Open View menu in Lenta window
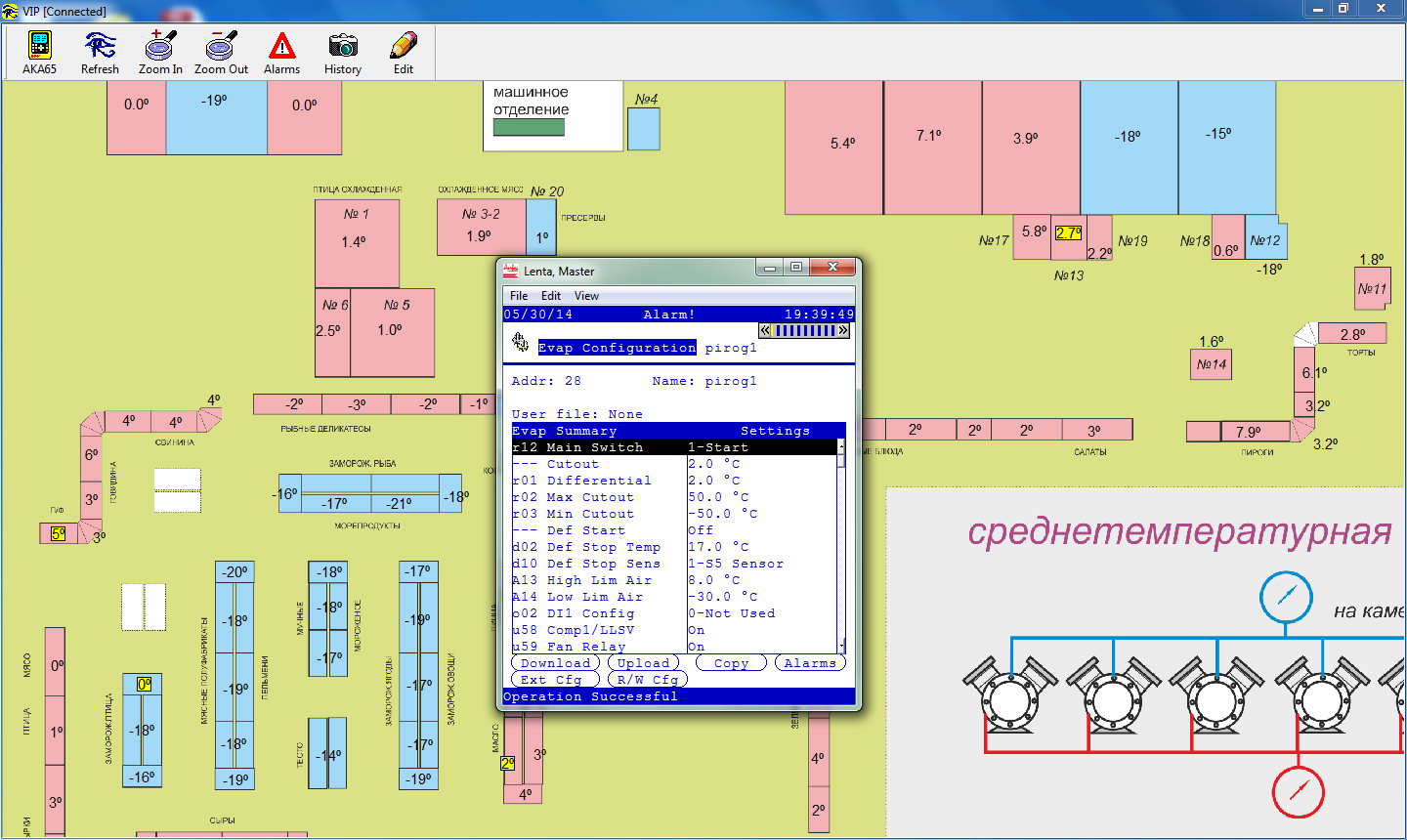This screenshot has width=1407, height=840. coord(586,296)
